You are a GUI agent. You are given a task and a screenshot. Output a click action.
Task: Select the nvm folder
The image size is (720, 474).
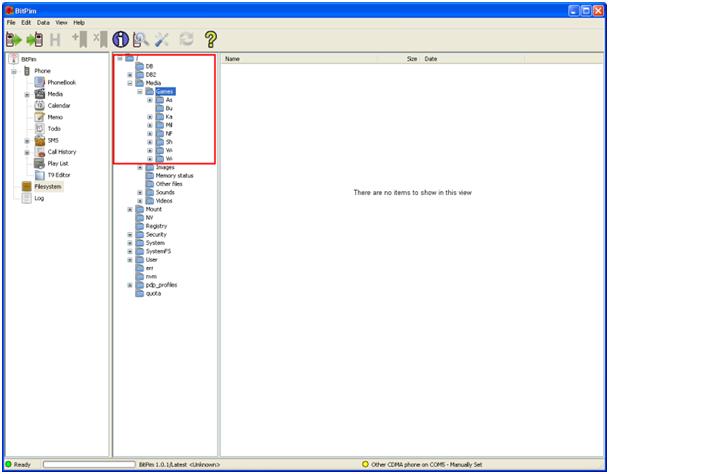(x=151, y=276)
